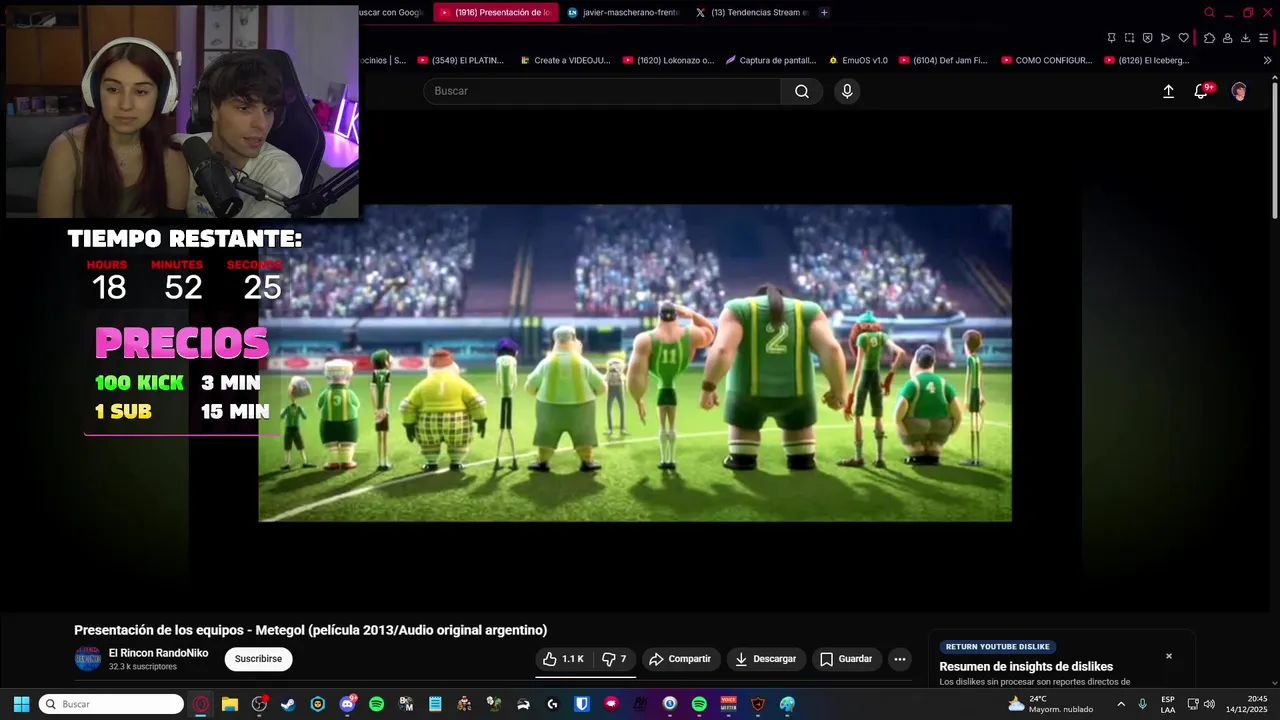This screenshot has height=720, width=1280.
Task: Open COMO CONFIGUR... bookmark
Action: pyautogui.click(x=1047, y=60)
